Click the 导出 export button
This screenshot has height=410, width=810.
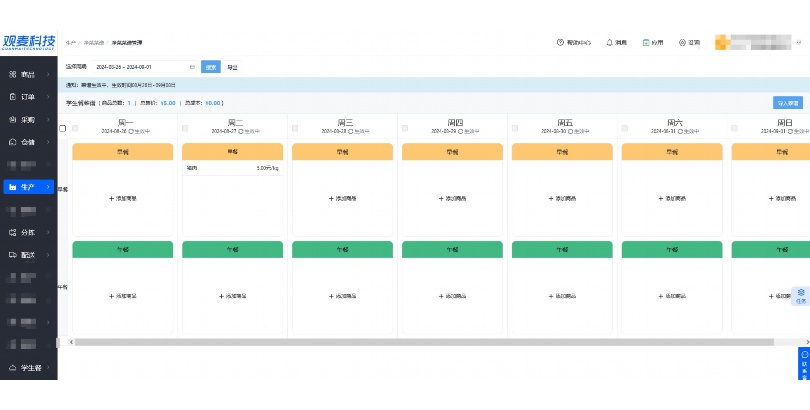232,67
